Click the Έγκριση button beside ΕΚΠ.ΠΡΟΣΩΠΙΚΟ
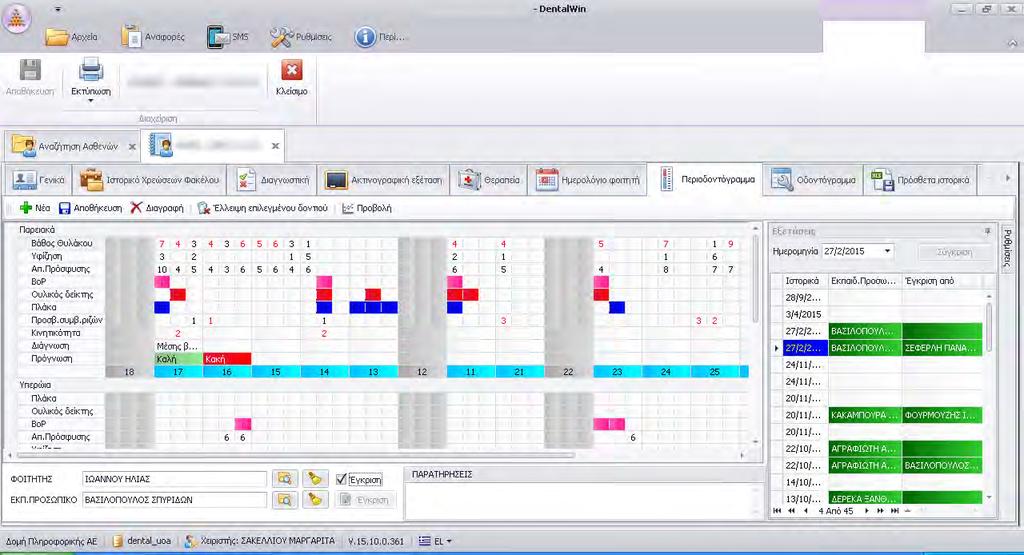The image size is (1024, 555). tap(365, 500)
